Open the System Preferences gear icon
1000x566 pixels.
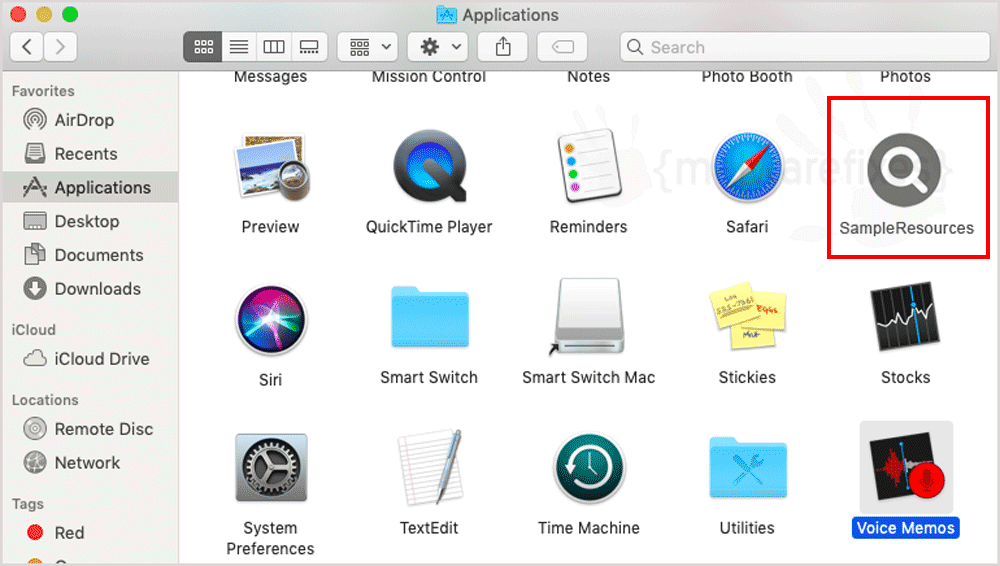[271, 468]
